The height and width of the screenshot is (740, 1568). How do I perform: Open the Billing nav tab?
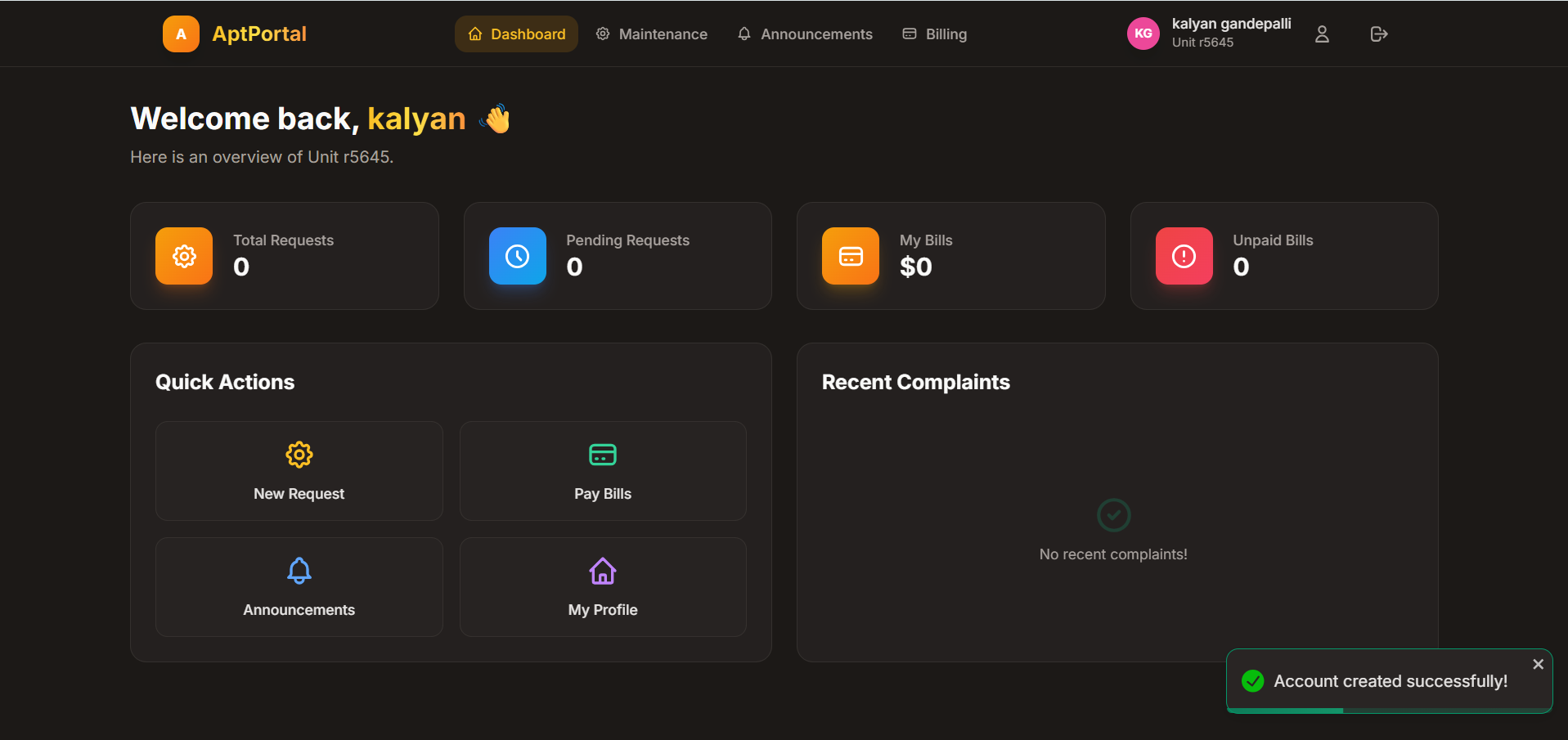pyautogui.click(x=935, y=34)
